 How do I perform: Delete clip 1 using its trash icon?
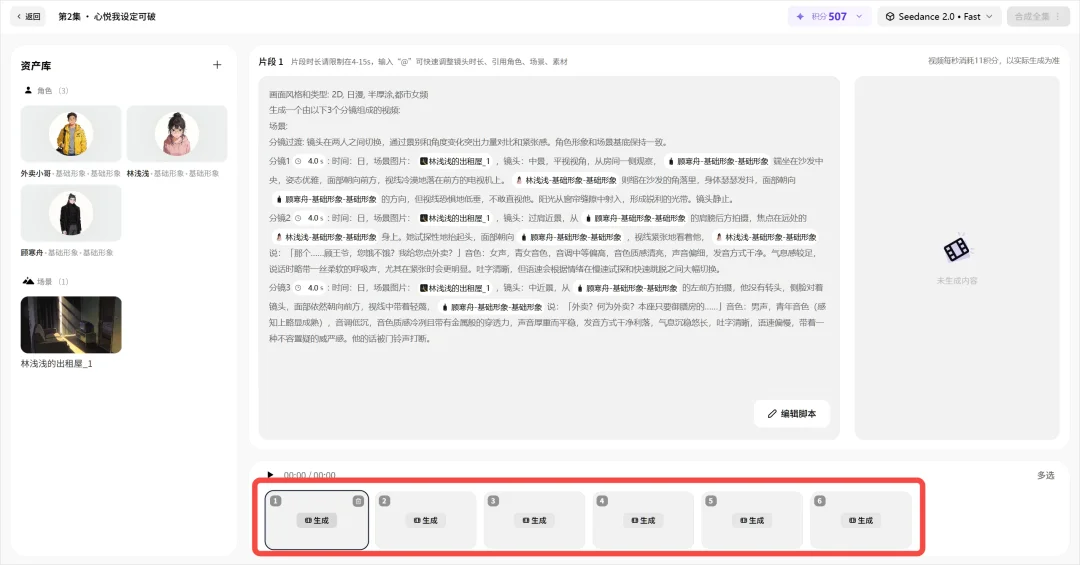358,501
